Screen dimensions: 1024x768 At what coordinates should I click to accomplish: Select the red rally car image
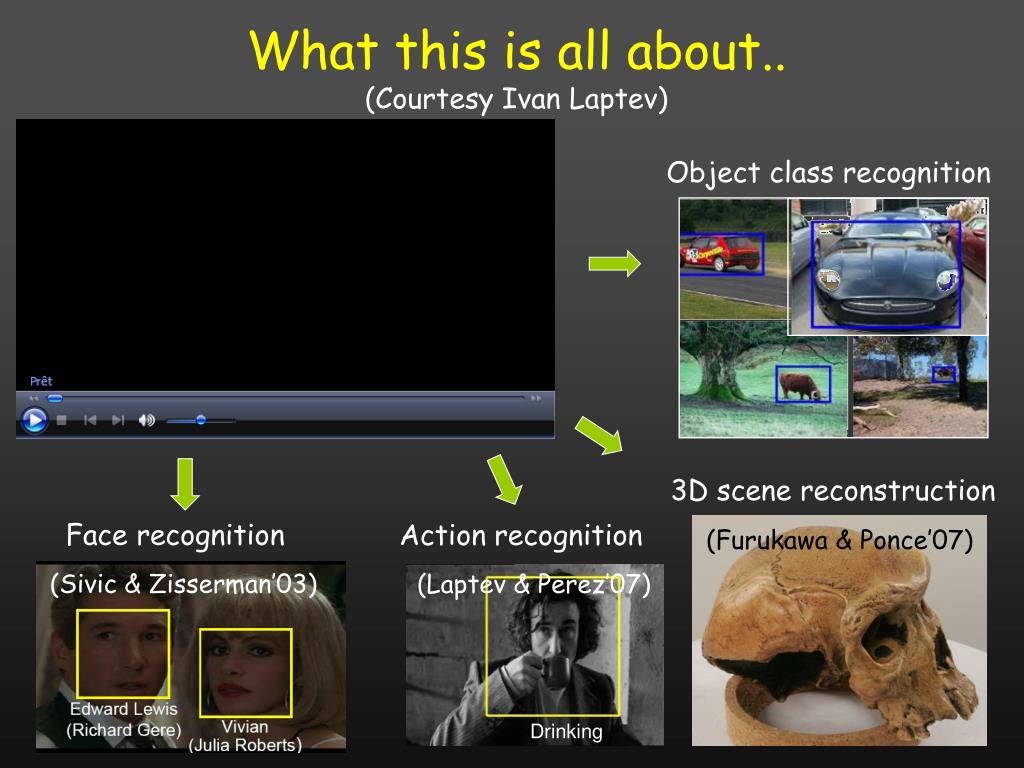[733, 259]
